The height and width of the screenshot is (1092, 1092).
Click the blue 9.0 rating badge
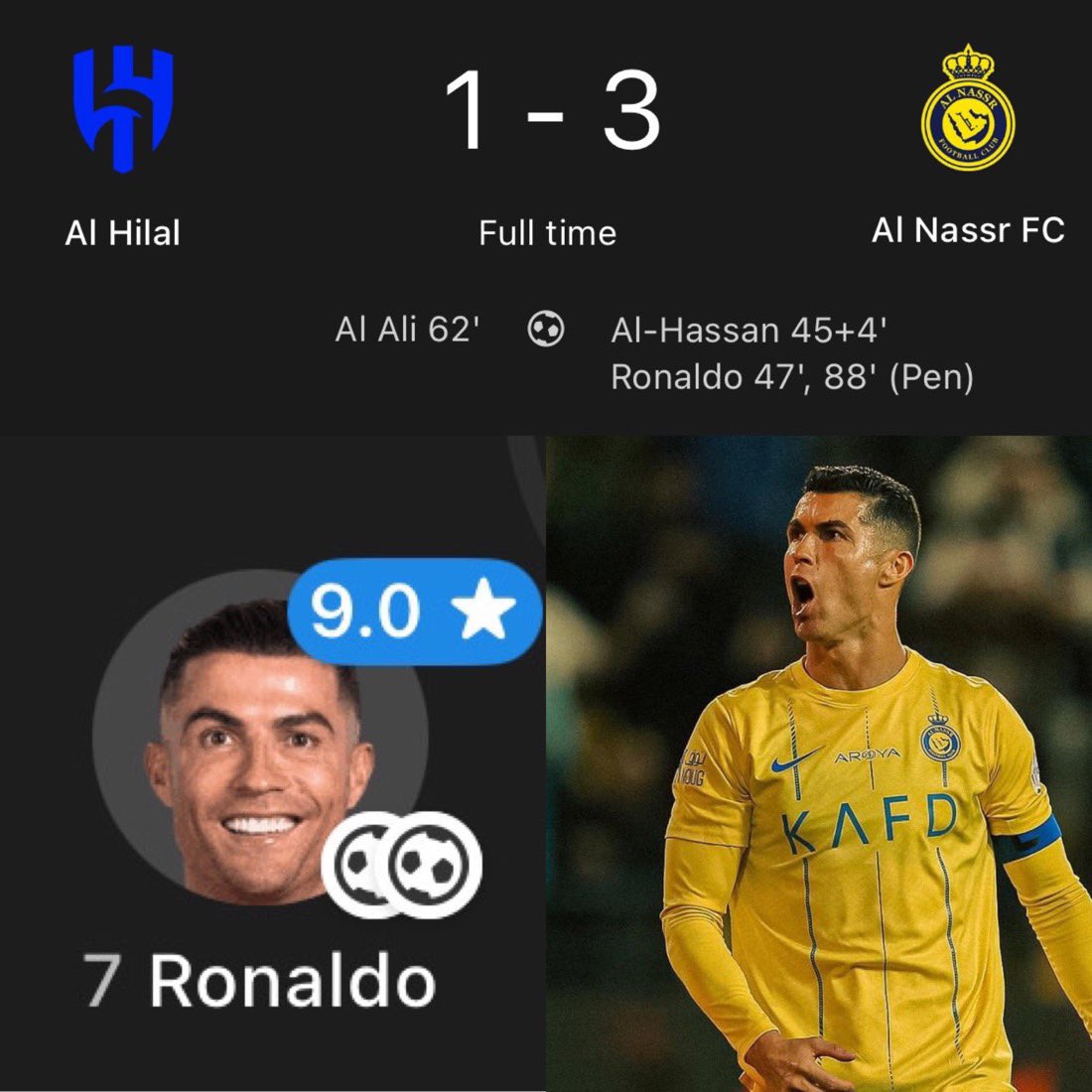pyautogui.click(x=414, y=611)
